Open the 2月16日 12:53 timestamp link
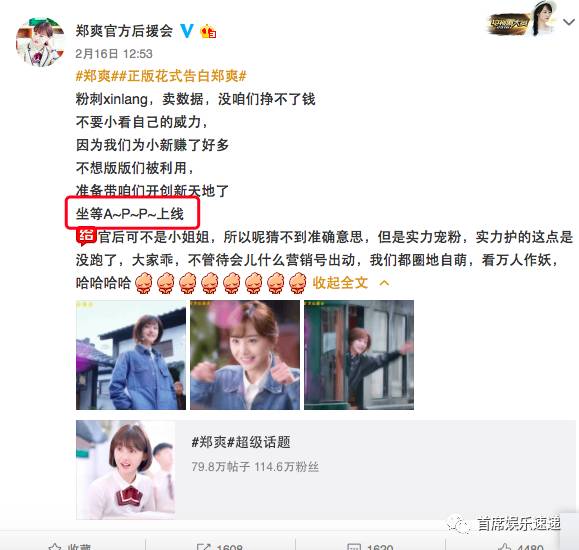579x550 pixels. click(114, 54)
